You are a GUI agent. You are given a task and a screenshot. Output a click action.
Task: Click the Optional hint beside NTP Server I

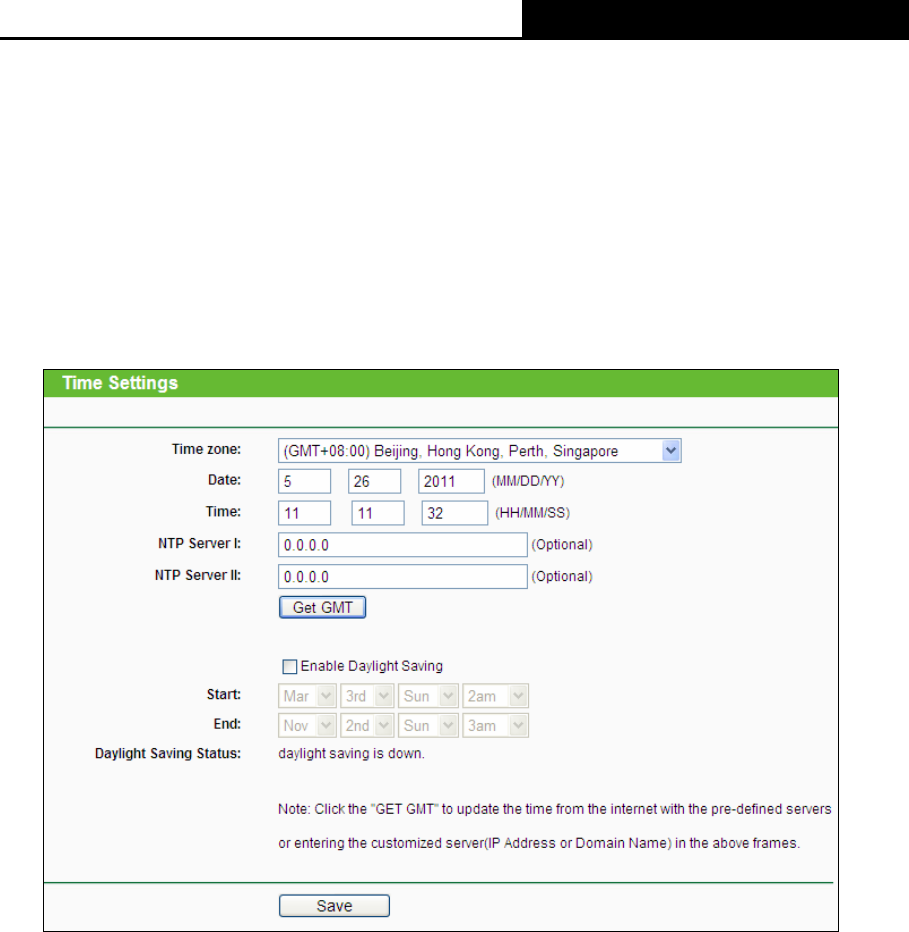click(562, 544)
